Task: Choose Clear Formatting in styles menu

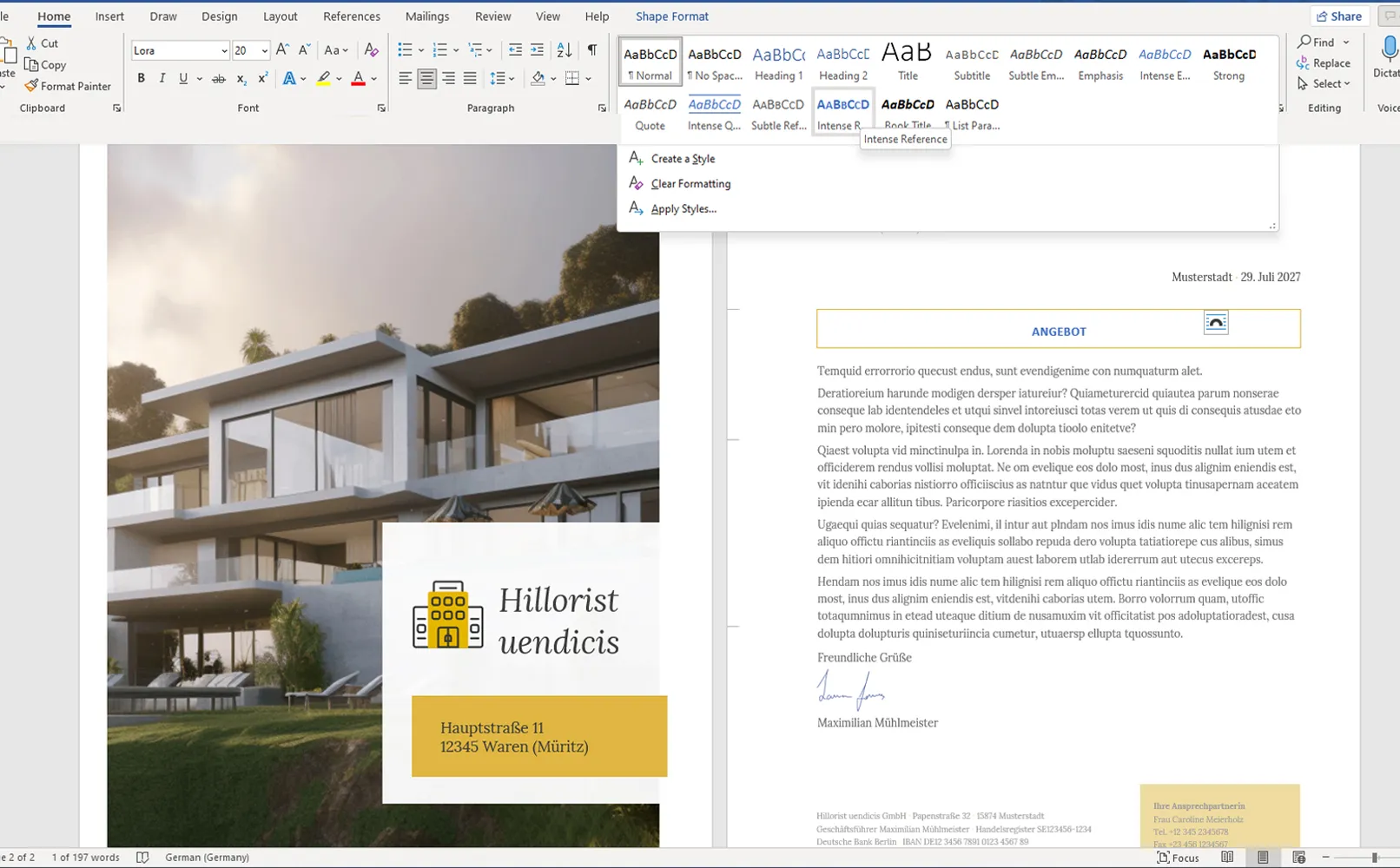Action: coord(690,184)
